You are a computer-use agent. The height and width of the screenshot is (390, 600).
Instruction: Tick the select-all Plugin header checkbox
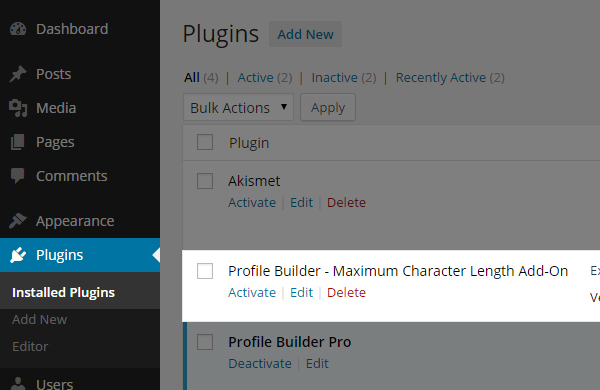click(205, 142)
